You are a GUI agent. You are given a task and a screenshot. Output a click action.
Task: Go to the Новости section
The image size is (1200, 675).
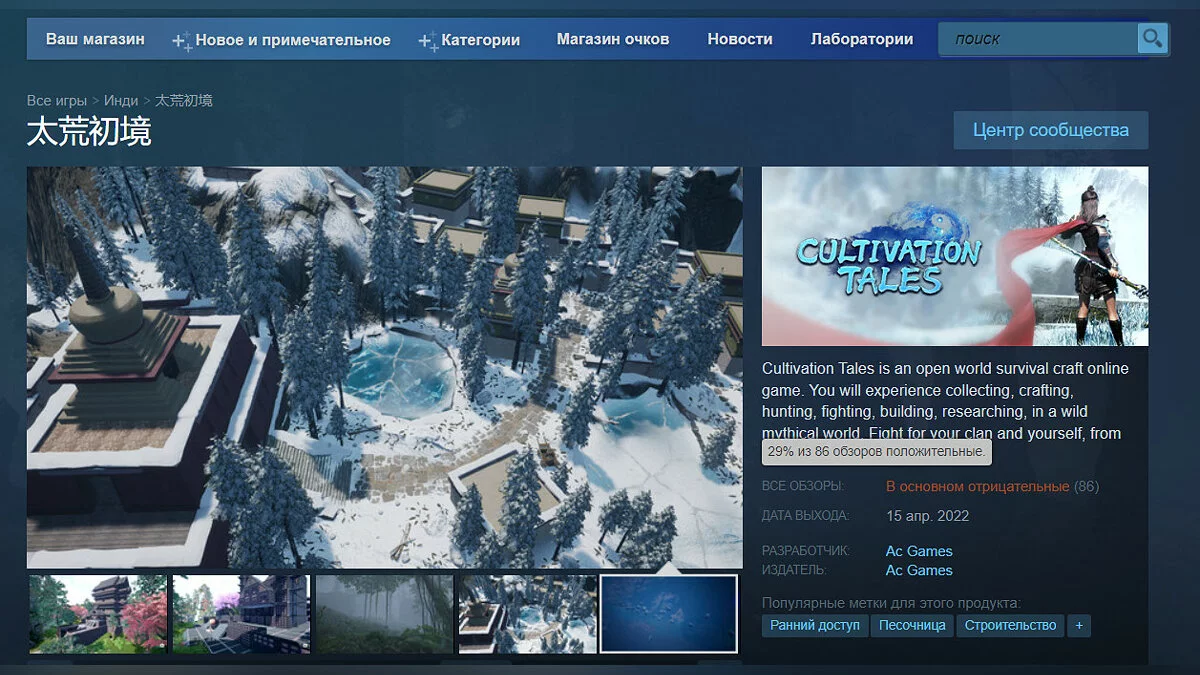[x=740, y=39]
